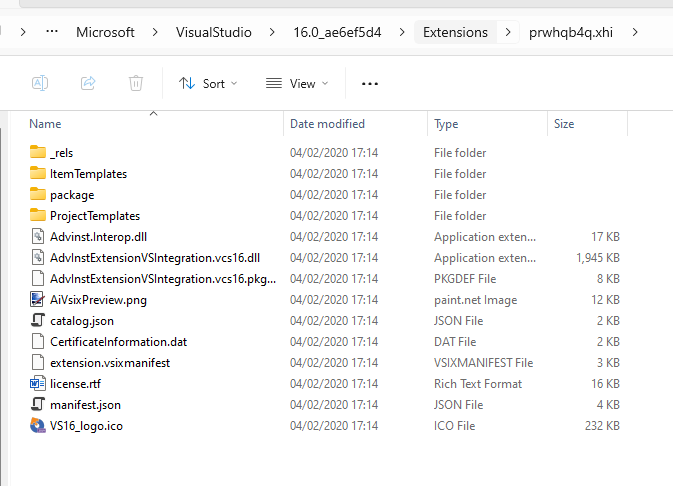Go to Microsoft in breadcrumb
673x486 pixels.
105,32
